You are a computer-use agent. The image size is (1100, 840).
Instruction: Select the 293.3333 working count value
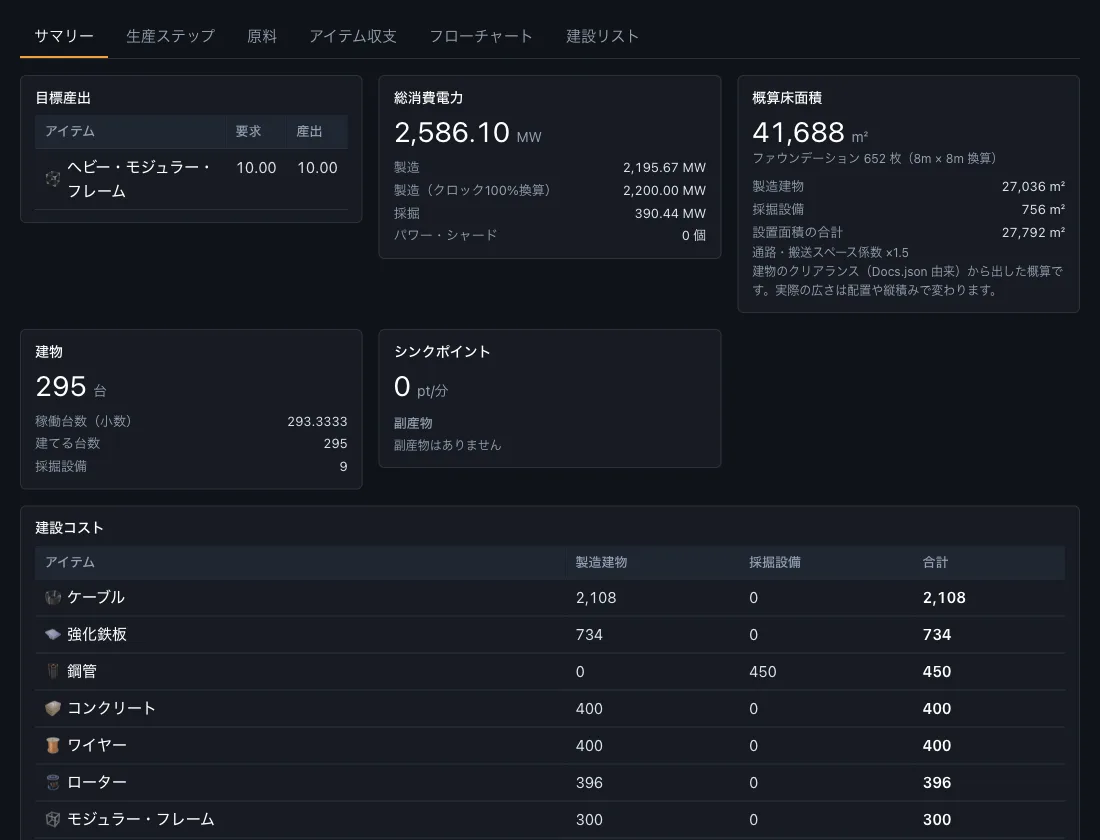[317, 422]
